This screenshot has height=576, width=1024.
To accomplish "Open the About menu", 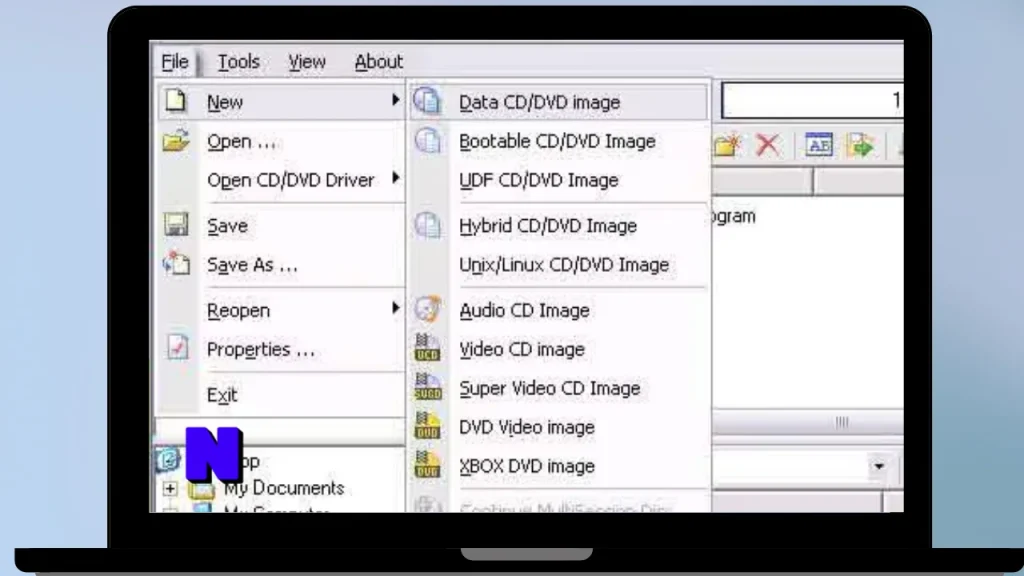I will tap(379, 62).
